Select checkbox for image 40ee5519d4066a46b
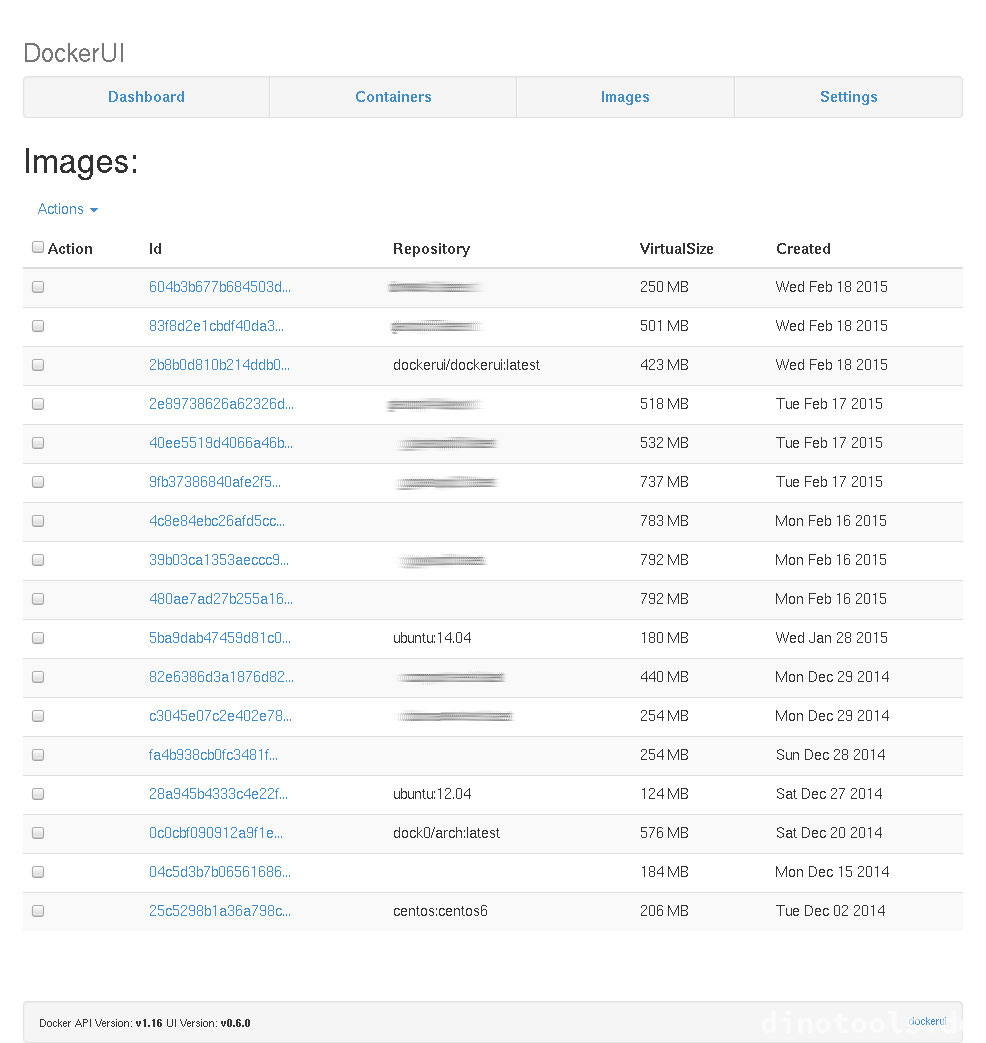This screenshot has height=1043, width=986. coord(38,443)
